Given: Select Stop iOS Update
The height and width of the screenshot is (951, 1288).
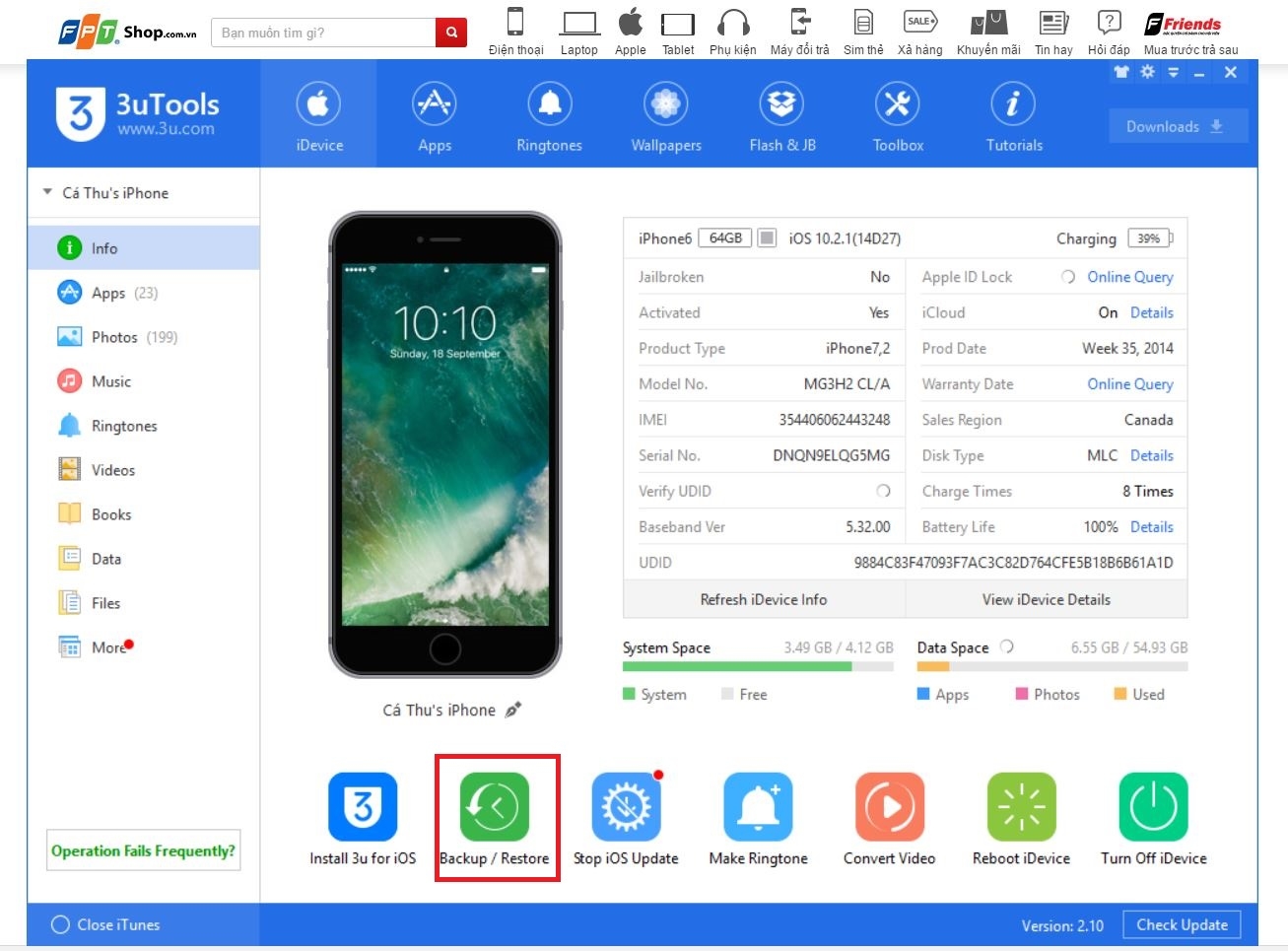Looking at the screenshot, I should click(x=627, y=805).
